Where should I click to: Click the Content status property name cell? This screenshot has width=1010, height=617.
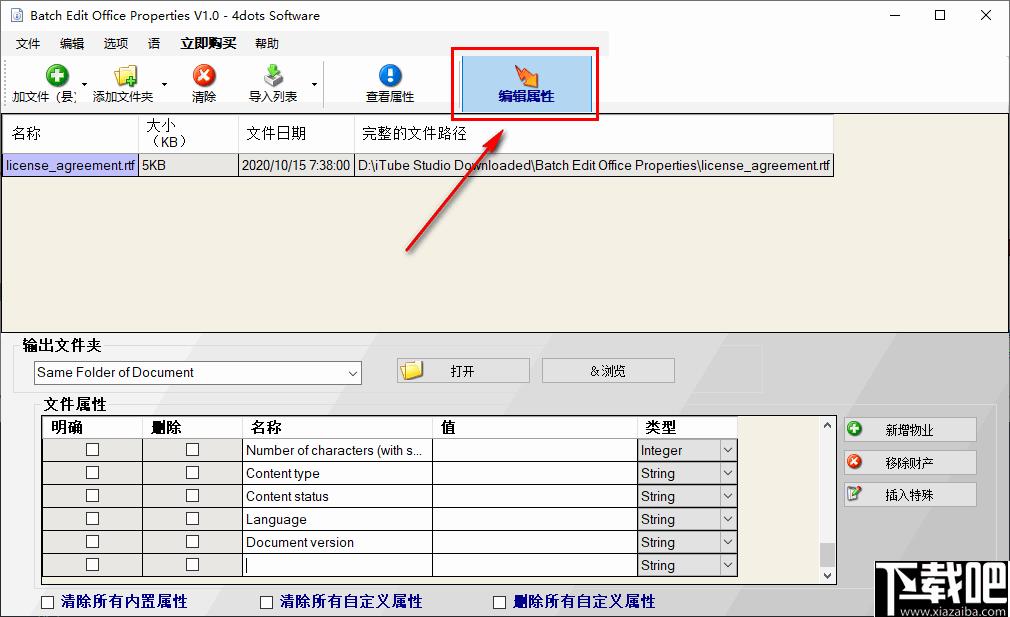(x=338, y=497)
